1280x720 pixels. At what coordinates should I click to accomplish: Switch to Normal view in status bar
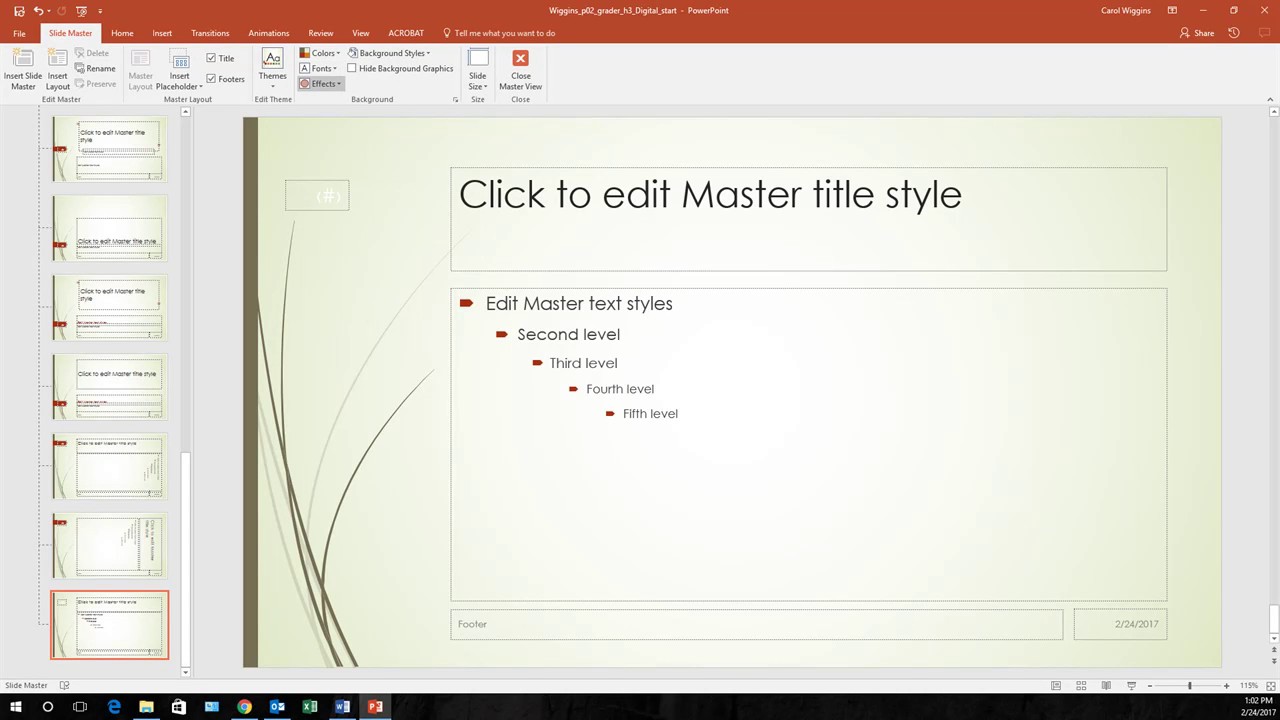(x=1056, y=685)
